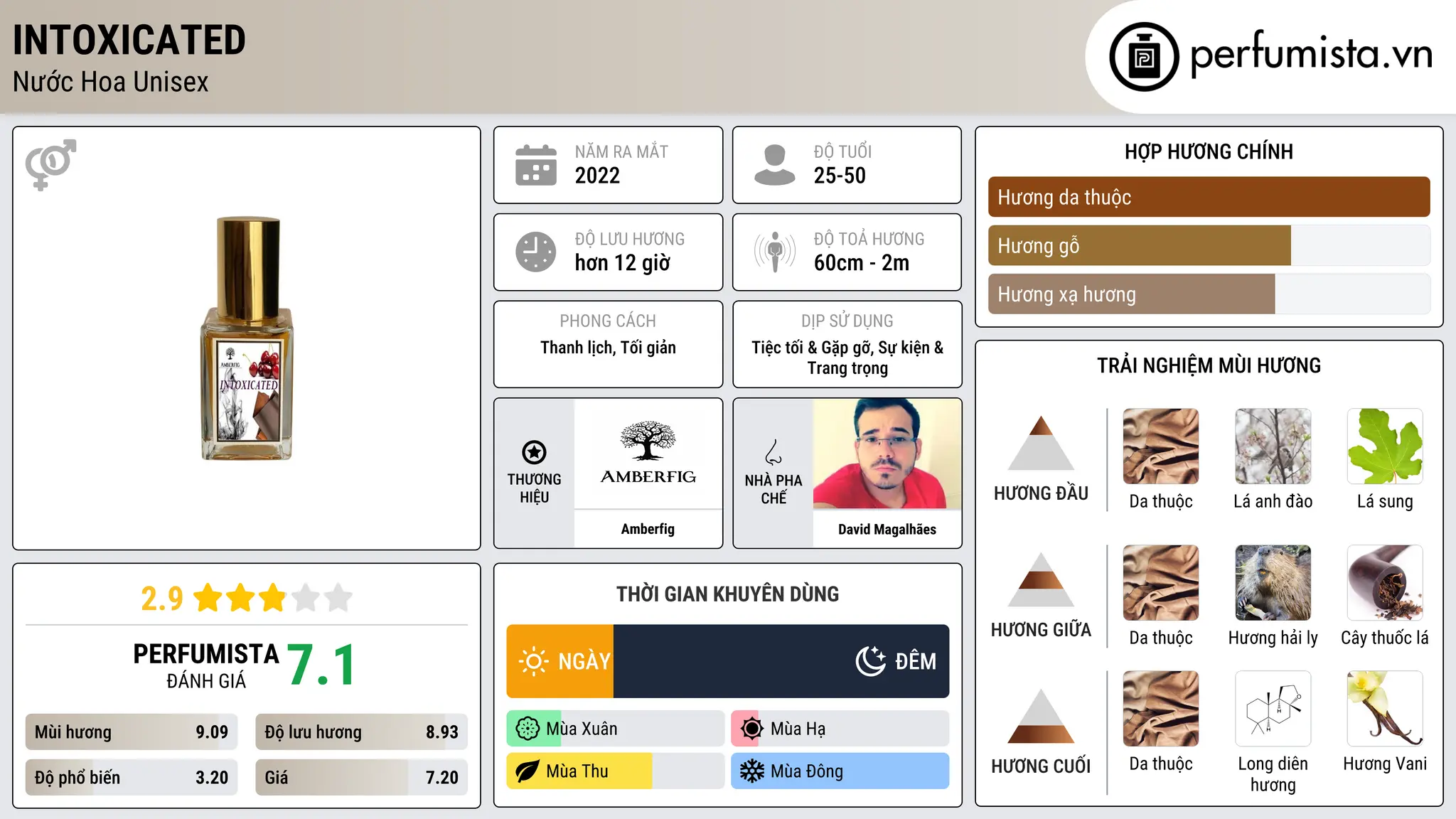Click the Hương Vani note image
Screen dimensions: 1456x819
click(x=1385, y=709)
